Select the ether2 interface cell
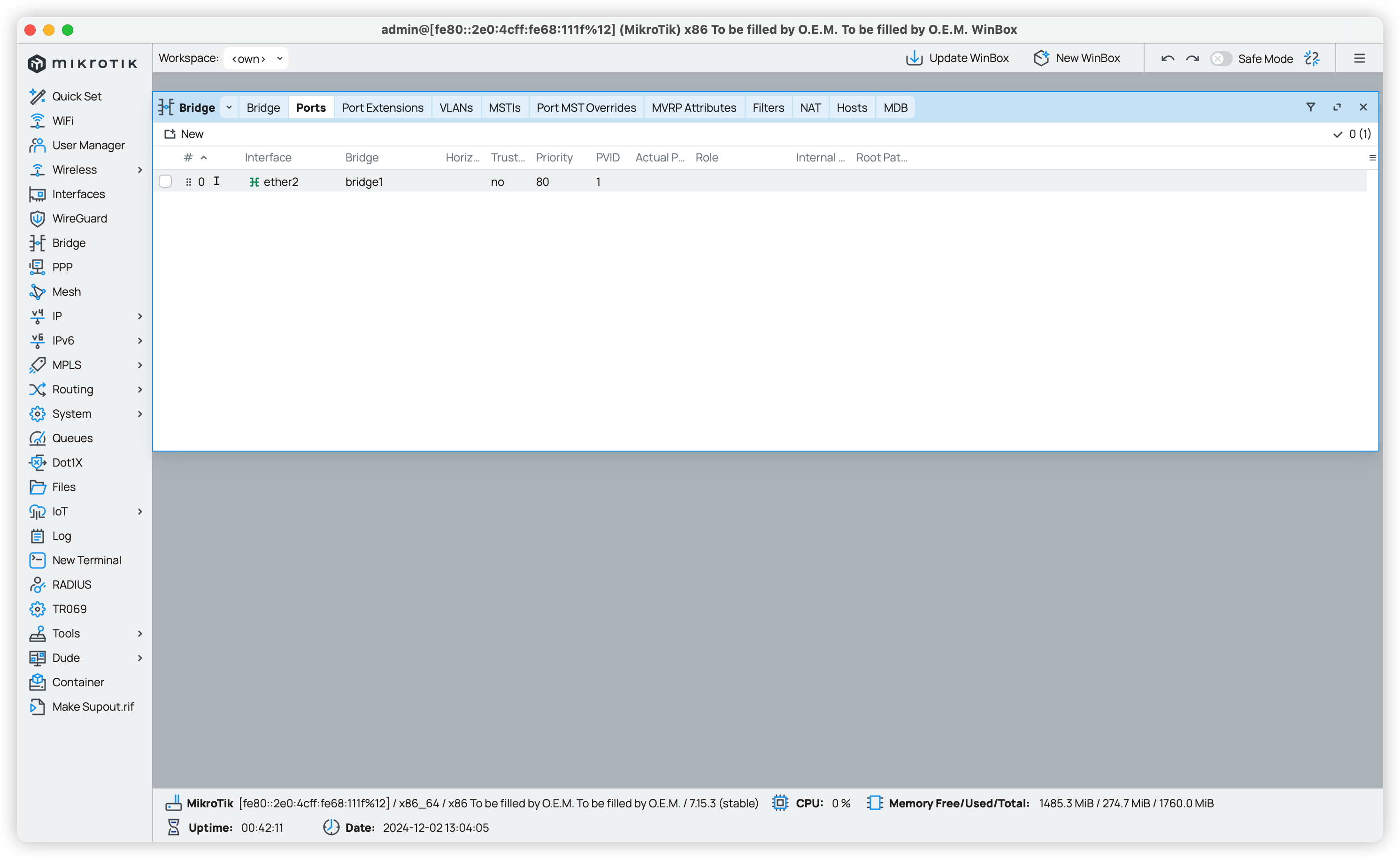This screenshot has height=859, width=1400. (x=274, y=182)
